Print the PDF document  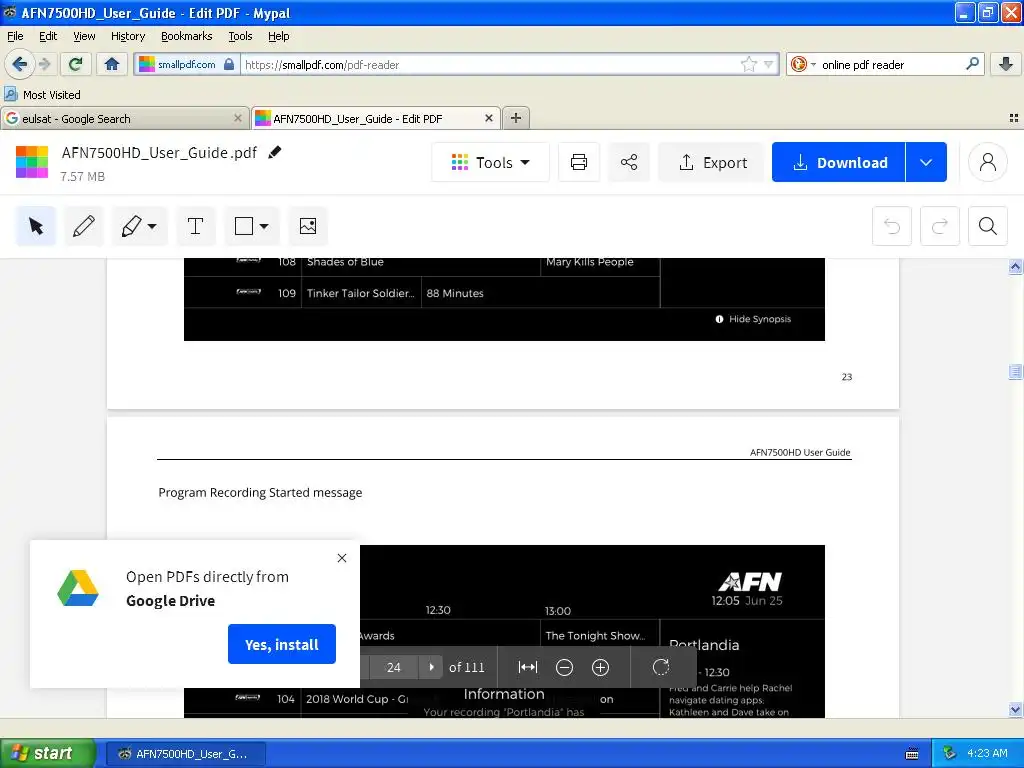579,162
